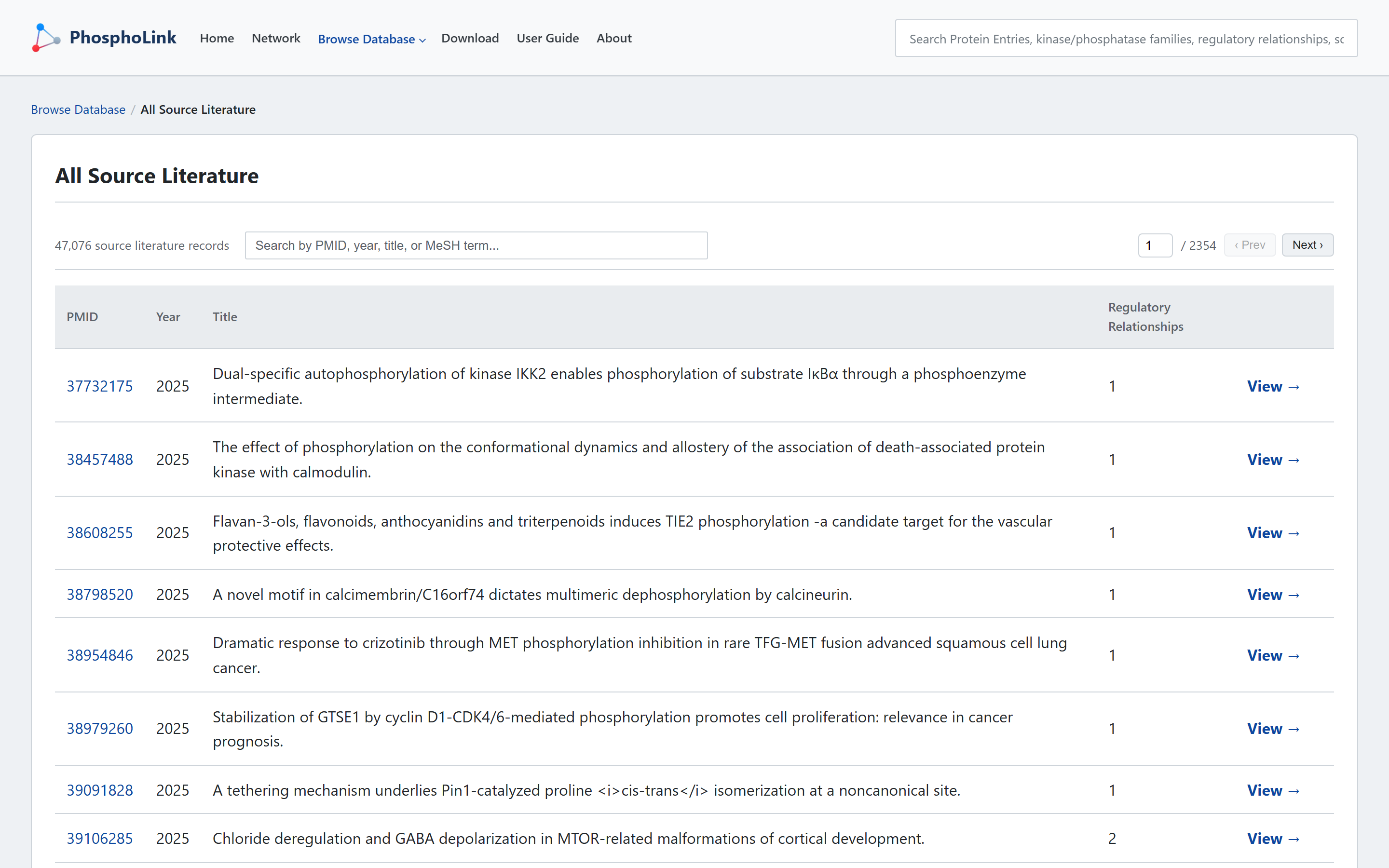
Task: Open the Network page
Action: point(275,39)
